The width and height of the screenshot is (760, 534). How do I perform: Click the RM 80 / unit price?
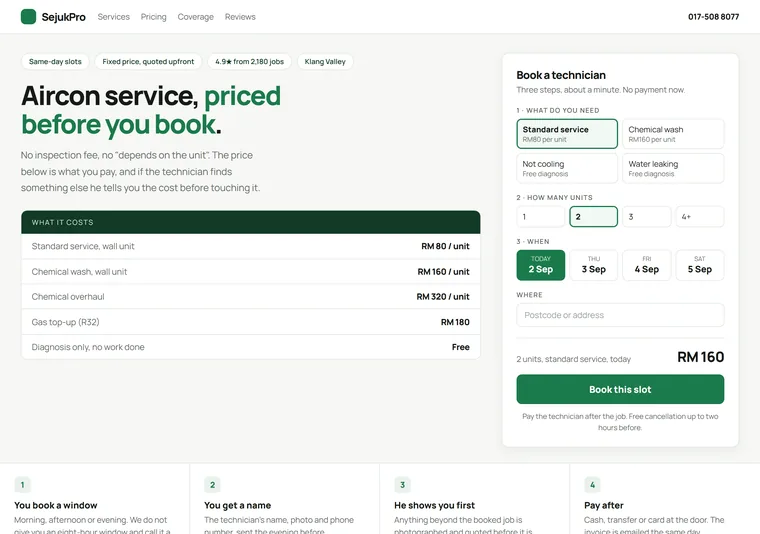(445, 246)
